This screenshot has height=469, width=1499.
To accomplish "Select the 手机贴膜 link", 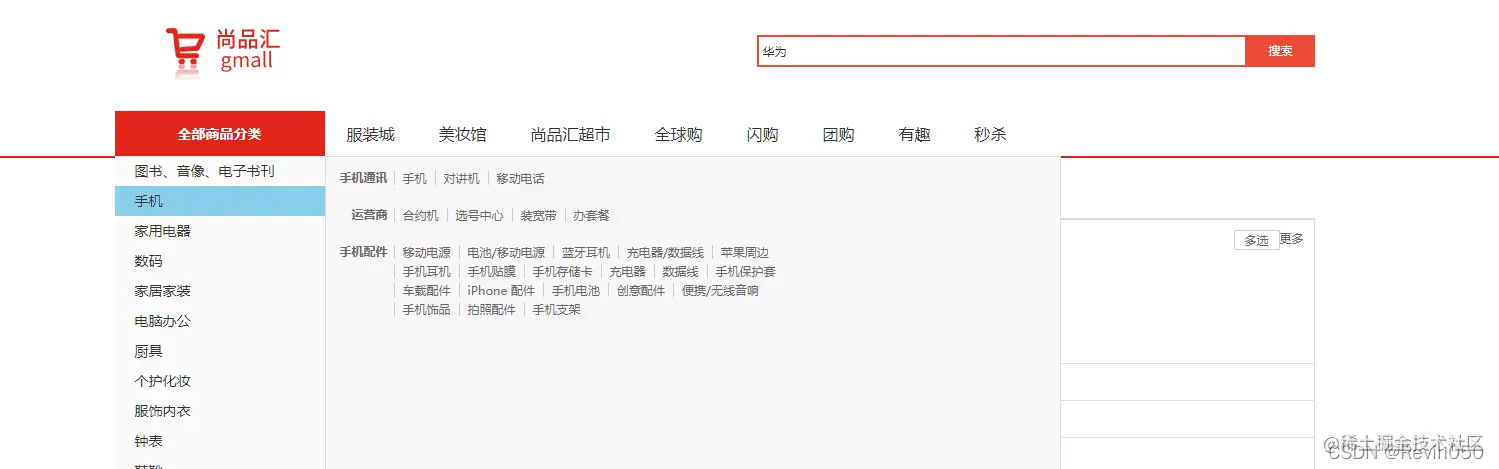I will [492, 271].
